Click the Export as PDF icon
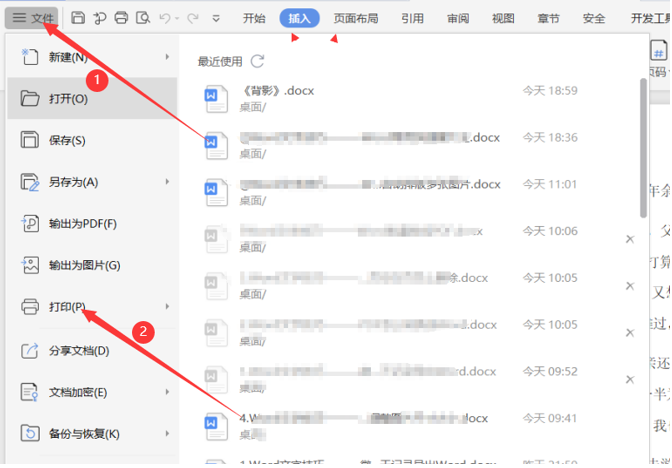 coord(30,224)
